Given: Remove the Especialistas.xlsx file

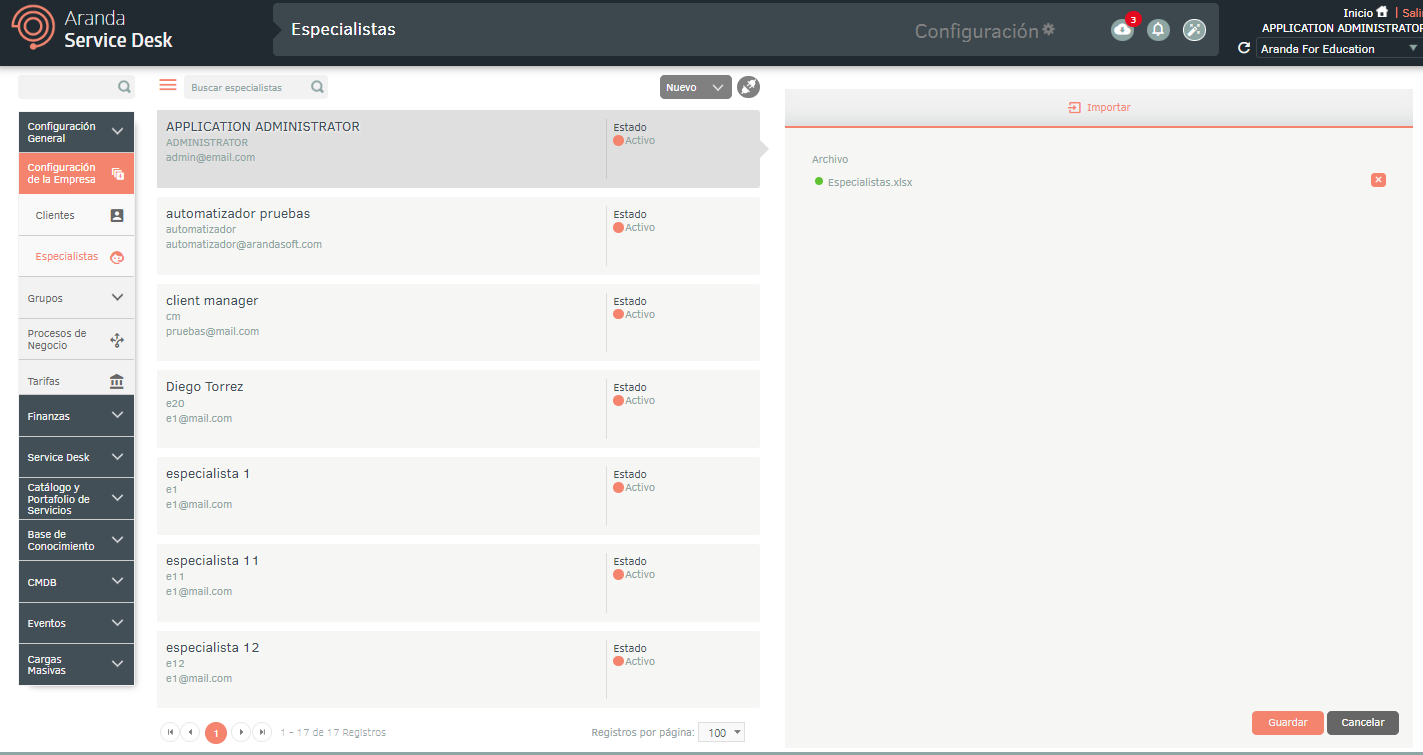Looking at the screenshot, I should coord(1378,180).
